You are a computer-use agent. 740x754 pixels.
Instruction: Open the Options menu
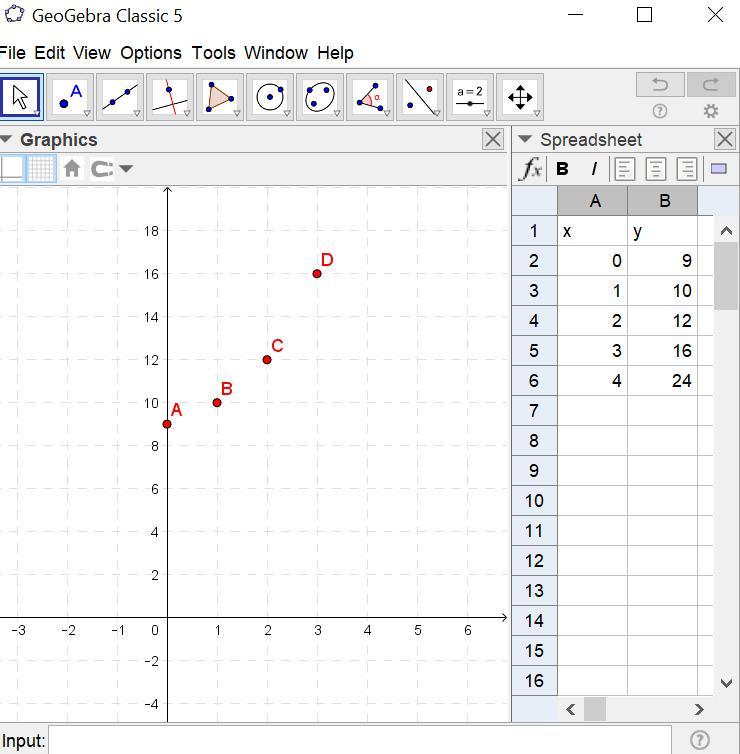[x=151, y=53]
